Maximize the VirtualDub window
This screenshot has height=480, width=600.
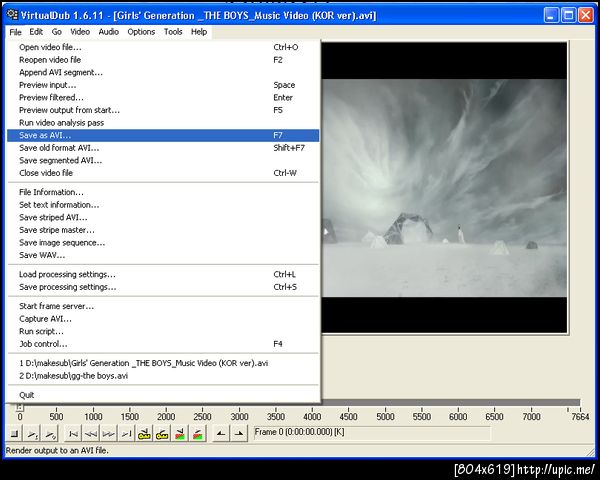tap(569, 15)
